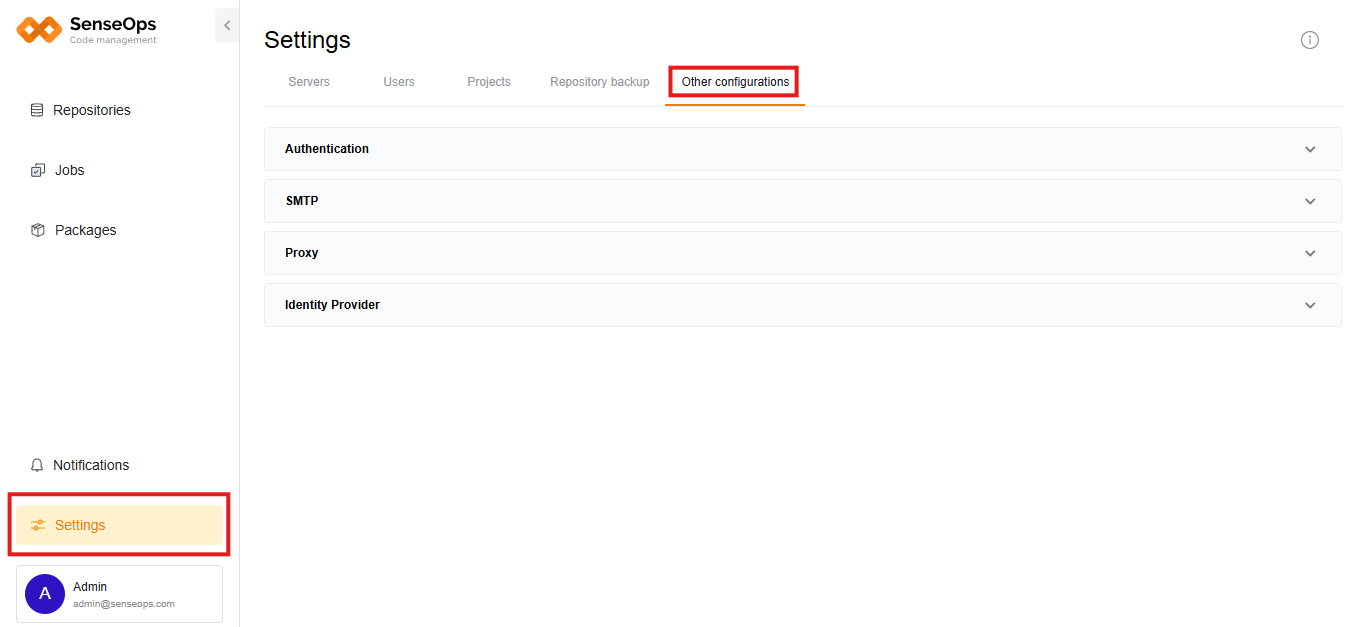
Task: Go to Repositories in sidebar
Action: (x=92, y=110)
